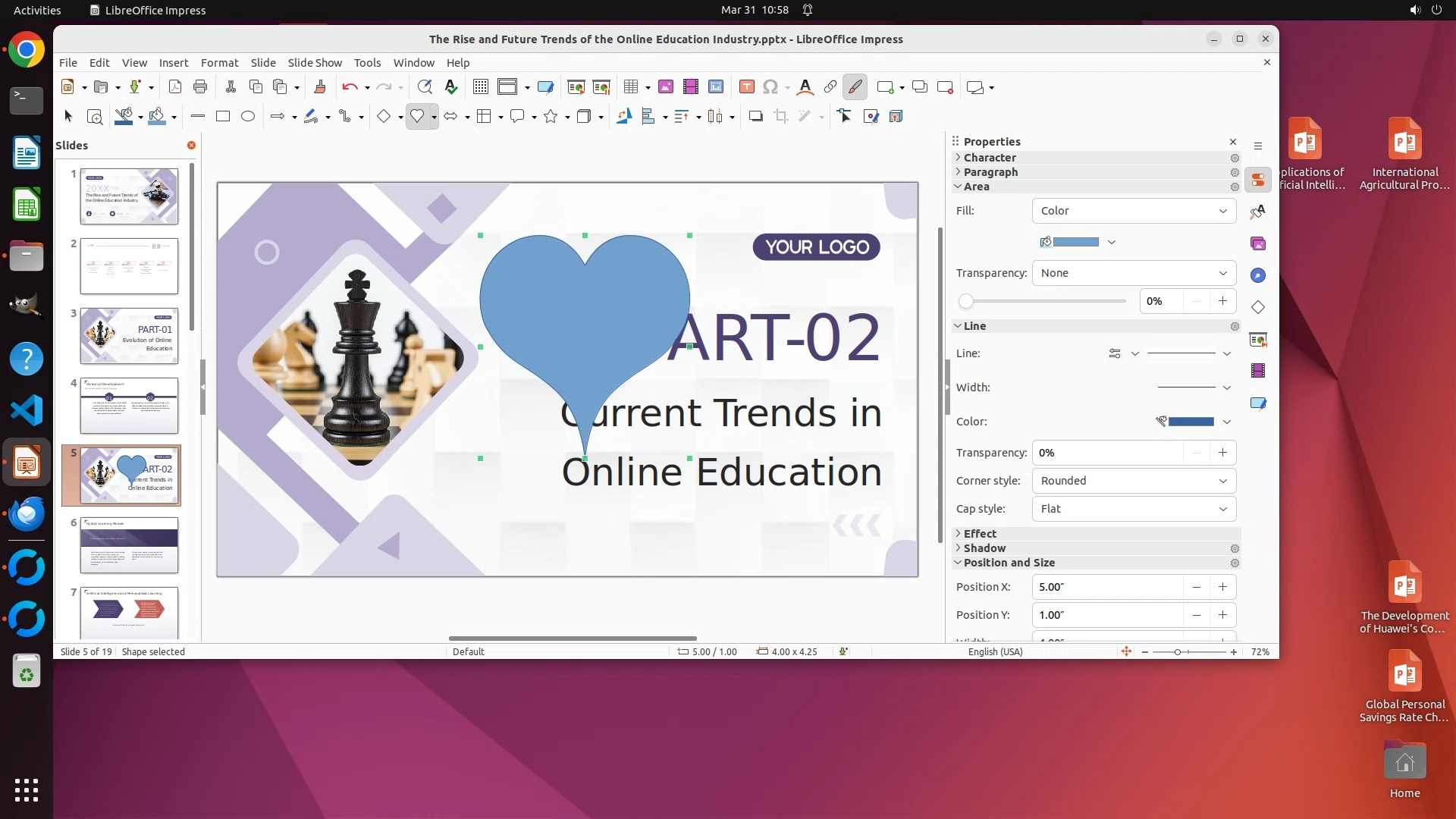Select the Rectangle shape tool
Viewport: 1456px width, 819px height.
pyautogui.click(x=223, y=116)
